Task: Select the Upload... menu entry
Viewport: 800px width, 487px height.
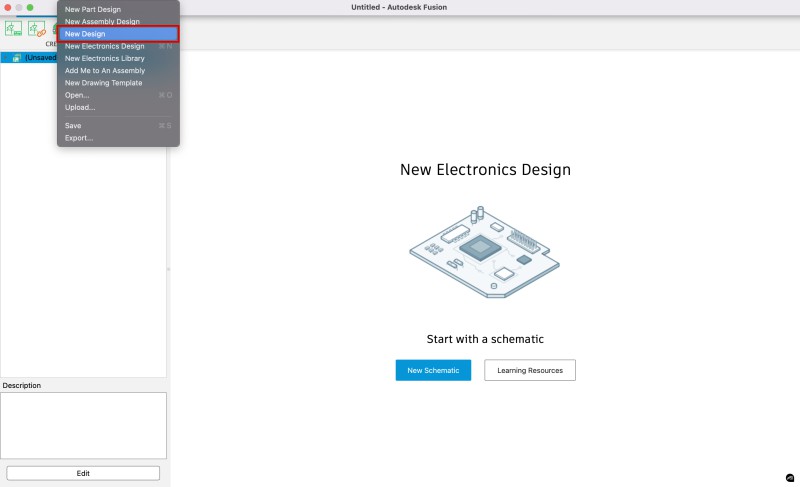Action: (x=118, y=107)
